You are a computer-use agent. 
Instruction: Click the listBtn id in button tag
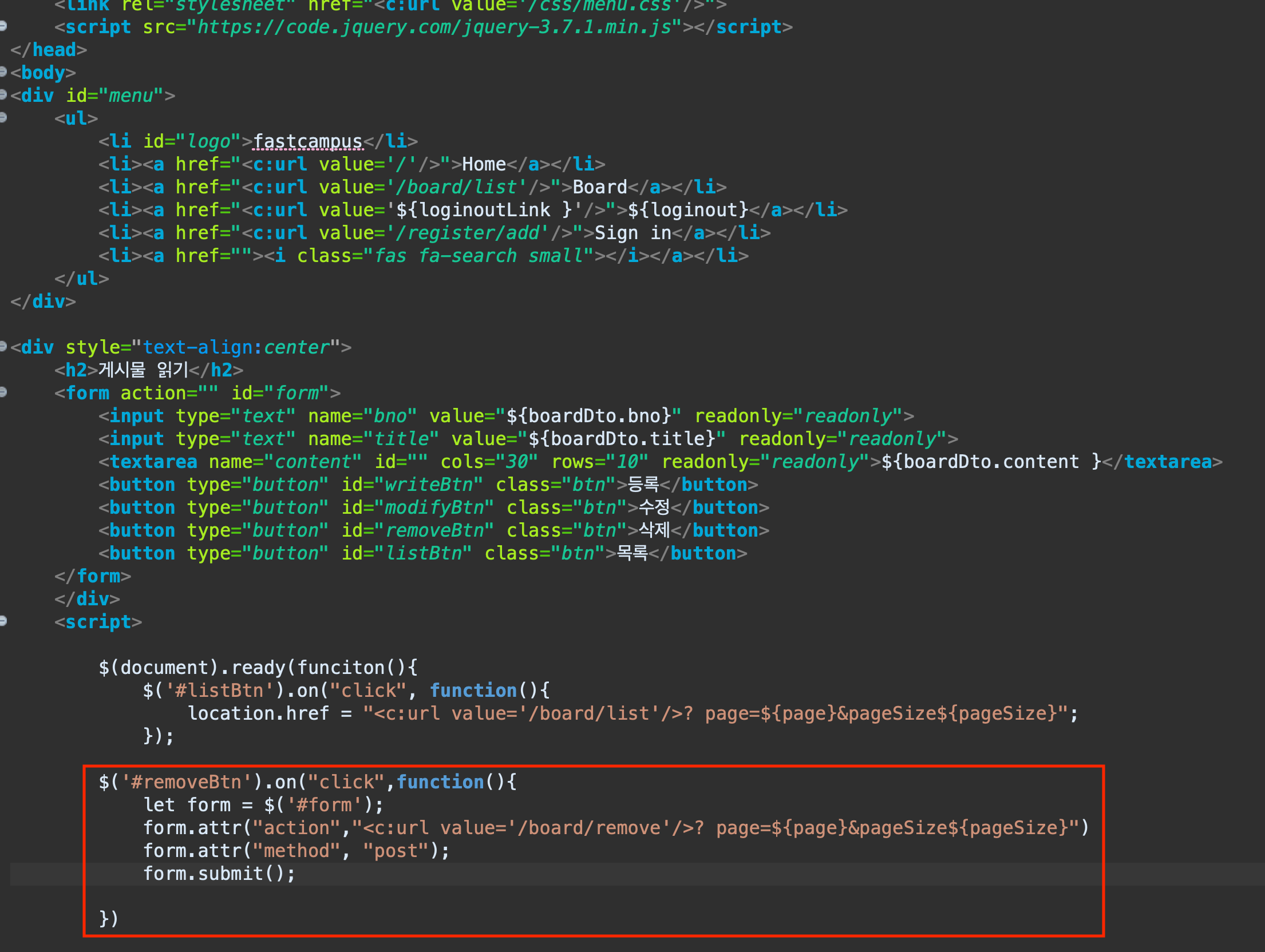tap(424, 553)
